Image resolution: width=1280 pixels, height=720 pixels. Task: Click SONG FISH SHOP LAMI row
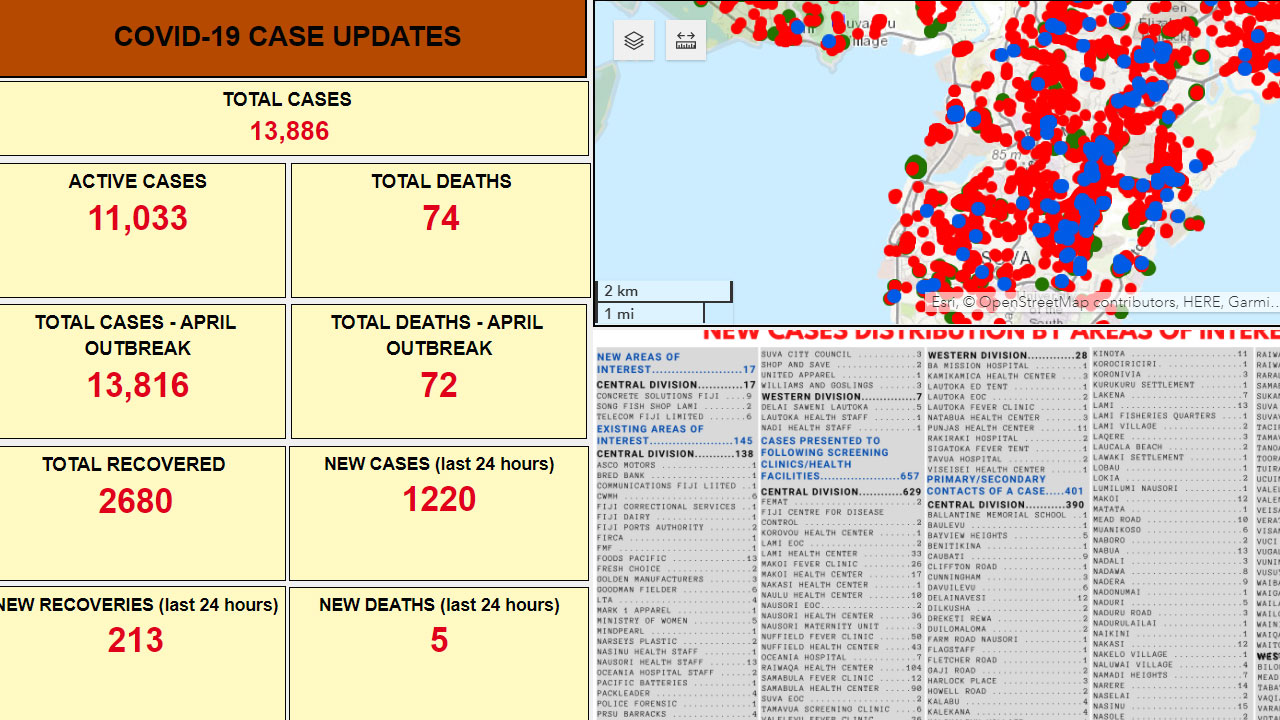click(x=676, y=406)
